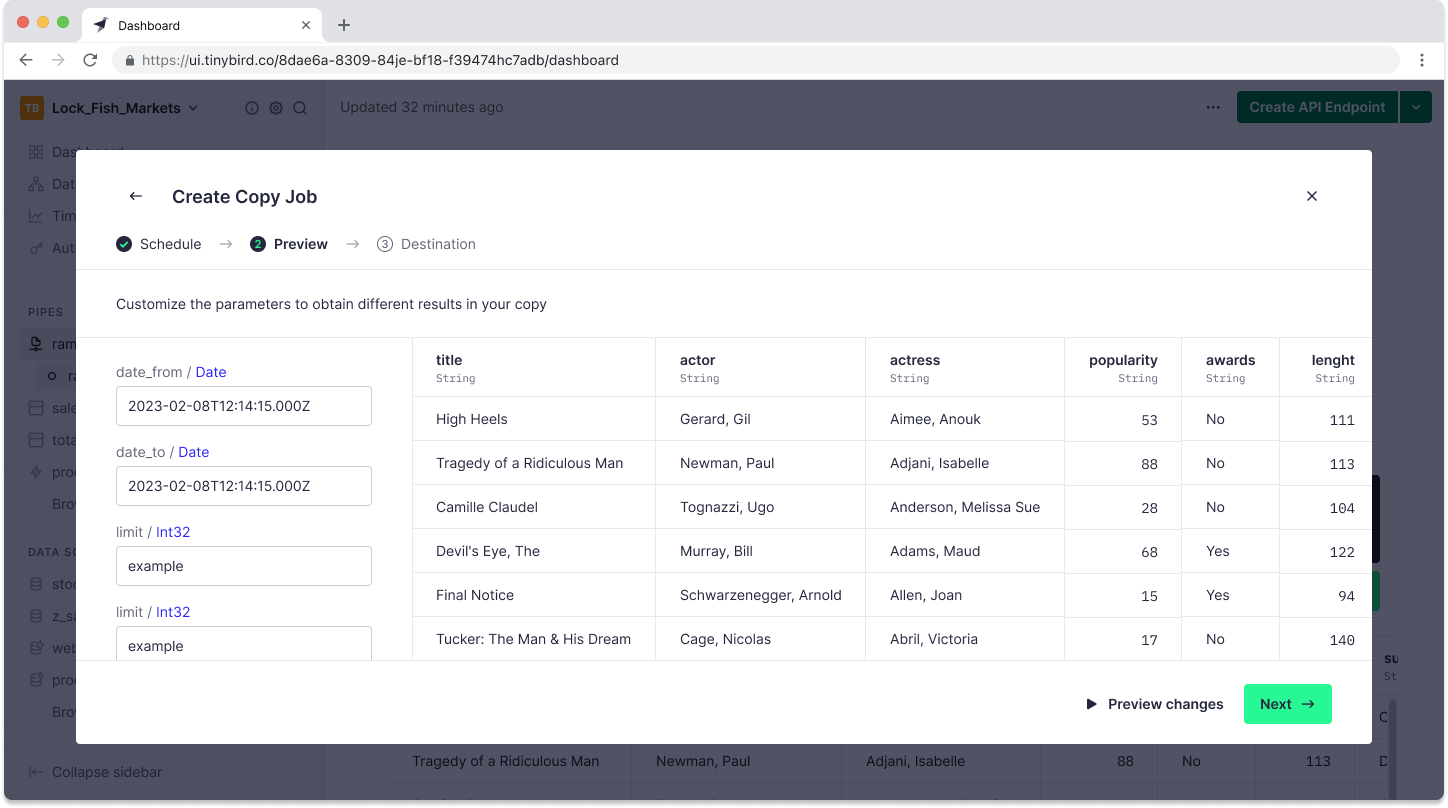
Task: Click the browser reload icon
Action: pyautogui.click(x=90, y=60)
